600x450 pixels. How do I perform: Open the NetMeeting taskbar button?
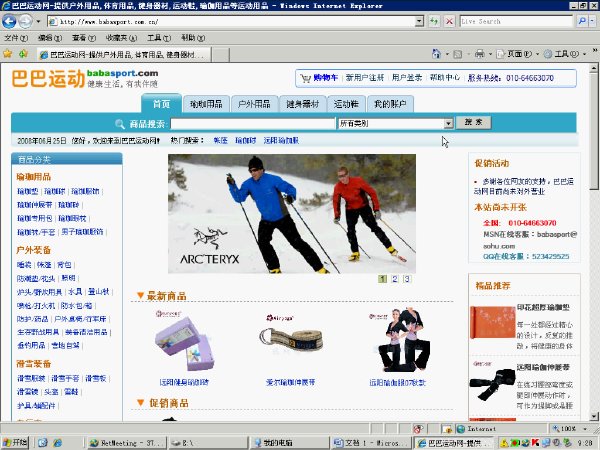click(x=127, y=443)
